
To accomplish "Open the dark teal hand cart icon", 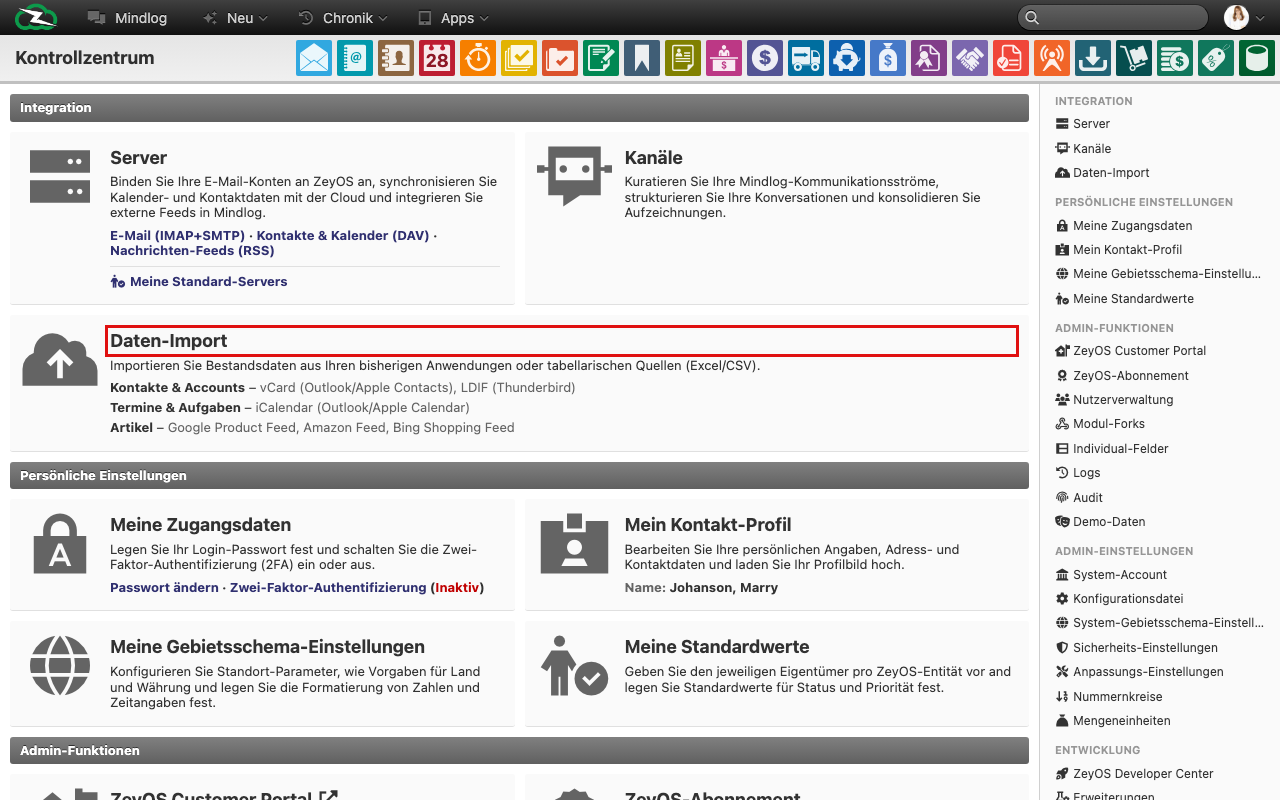I will (x=1134, y=58).
